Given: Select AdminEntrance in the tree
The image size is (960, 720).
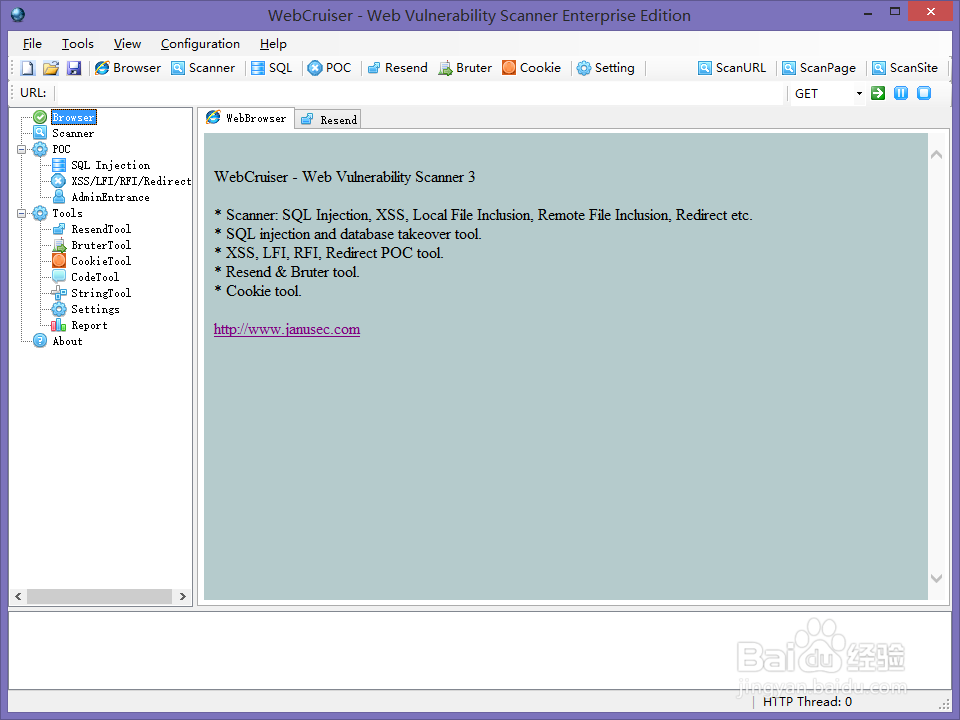Looking at the screenshot, I should pyautogui.click(x=110, y=197).
